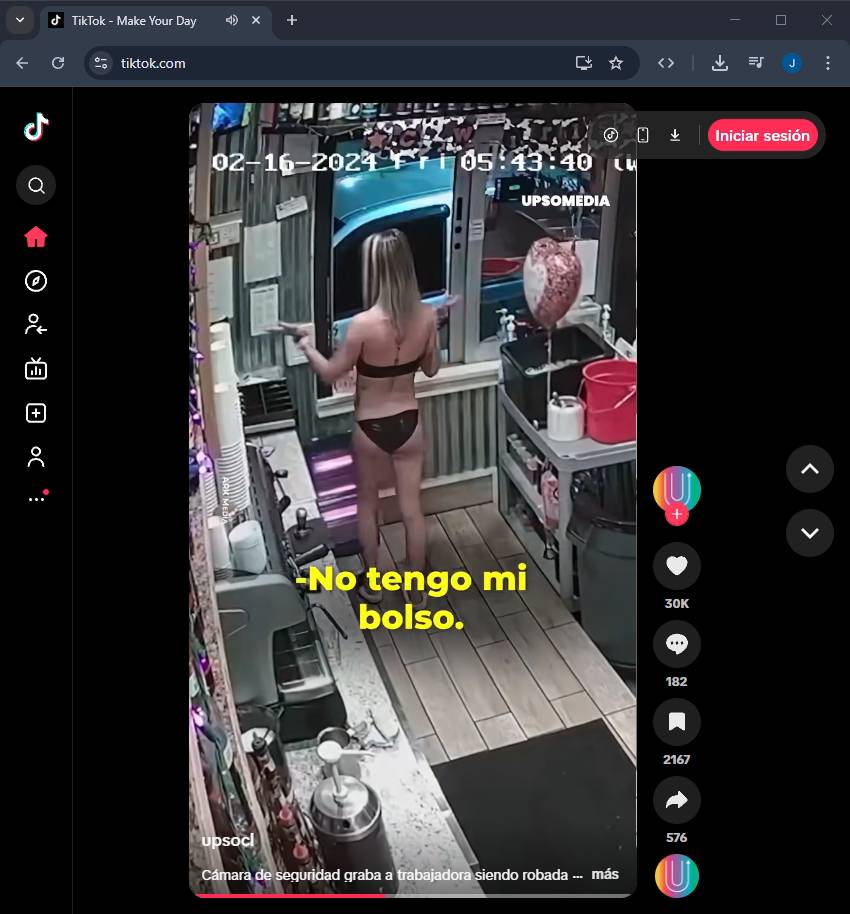The width and height of the screenshot is (850, 914).
Task: Open the LIVE section icon
Action: (36, 369)
